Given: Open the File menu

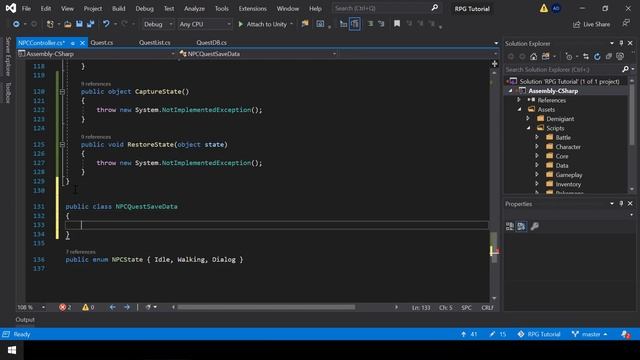Looking at the screenshot, I should (x=26, y=9).
